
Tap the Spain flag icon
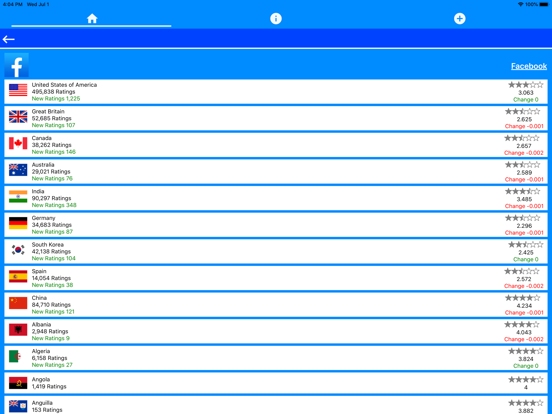point(18,276)
